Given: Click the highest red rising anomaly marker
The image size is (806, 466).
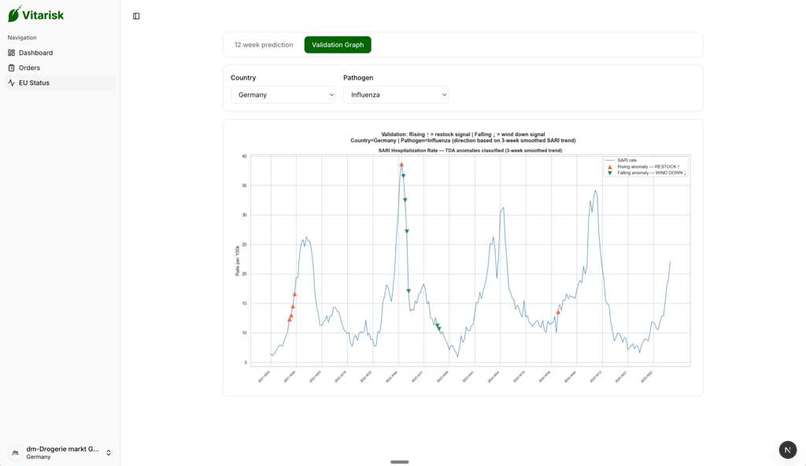Looking at the screenshot, I should pyautogui.click(x=401, y=165).
